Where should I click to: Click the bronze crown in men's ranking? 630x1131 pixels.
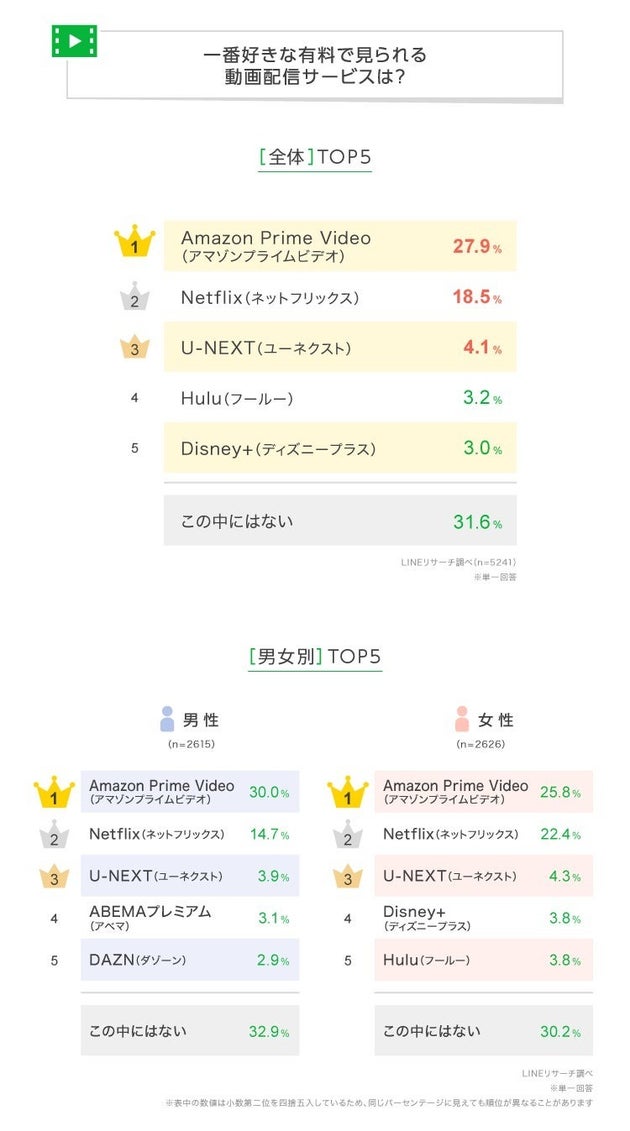tap(54, 878)
